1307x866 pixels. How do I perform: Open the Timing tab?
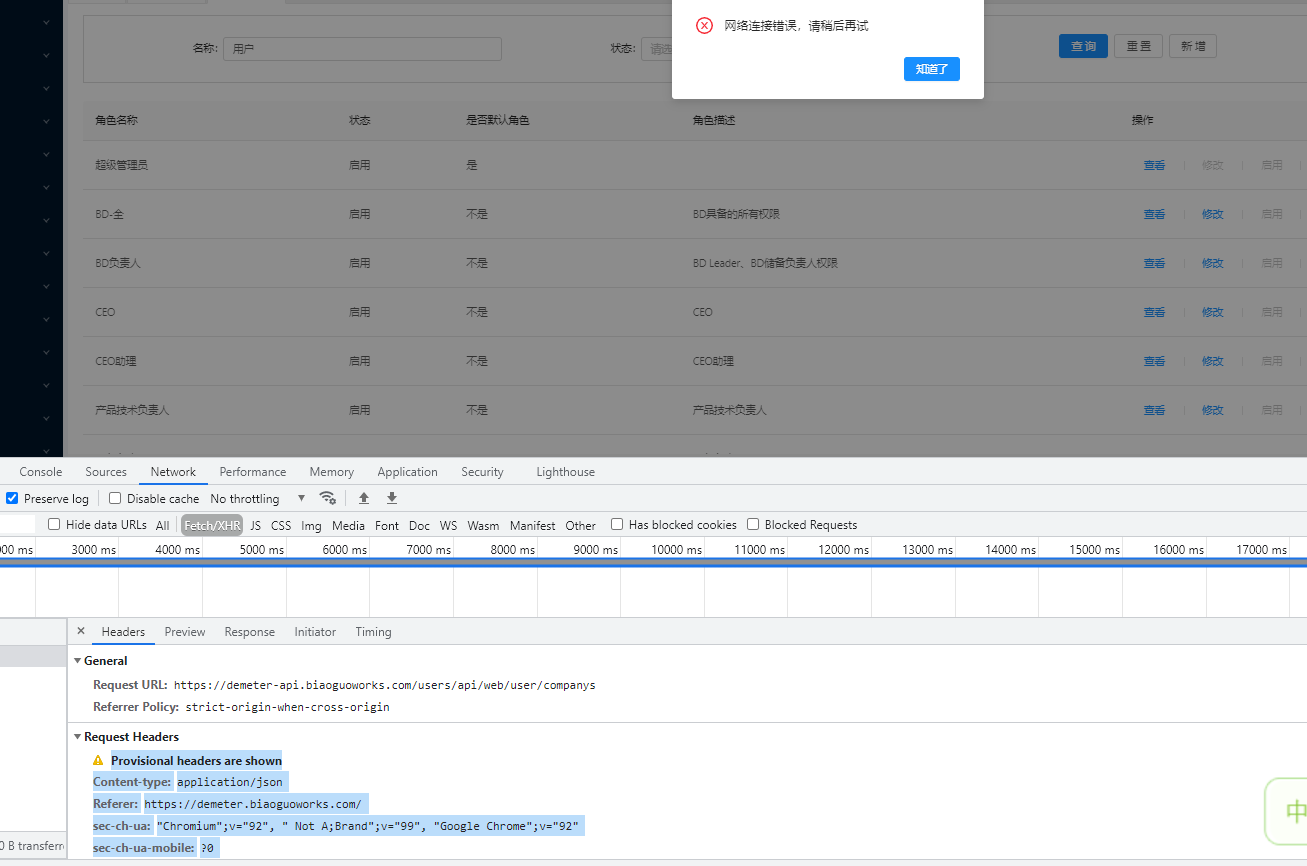point(373,632)
